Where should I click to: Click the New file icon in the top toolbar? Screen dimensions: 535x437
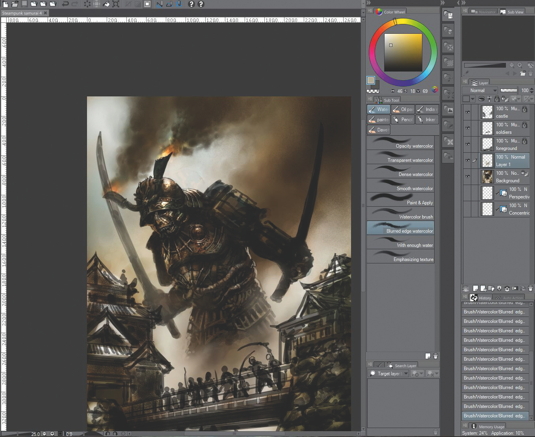click(6, 4)
